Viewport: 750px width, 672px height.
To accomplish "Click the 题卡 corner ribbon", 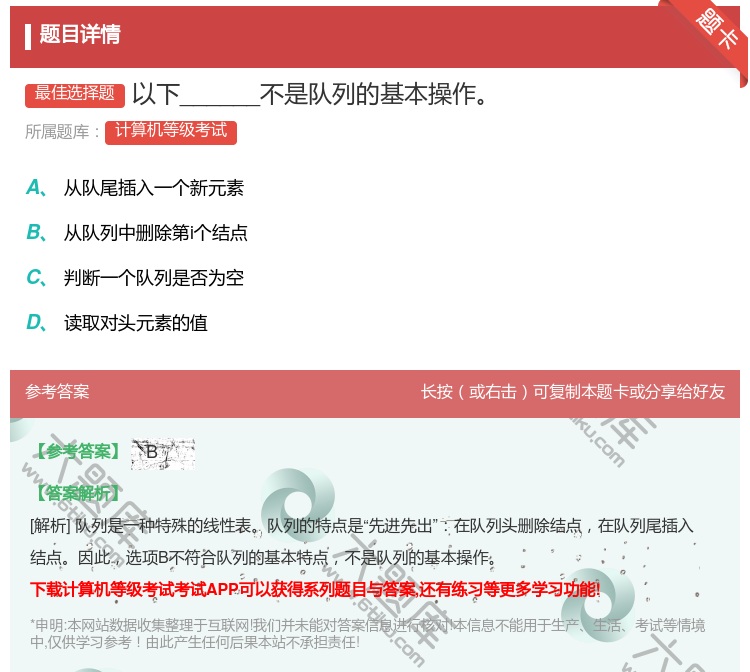I will (717, 29).
